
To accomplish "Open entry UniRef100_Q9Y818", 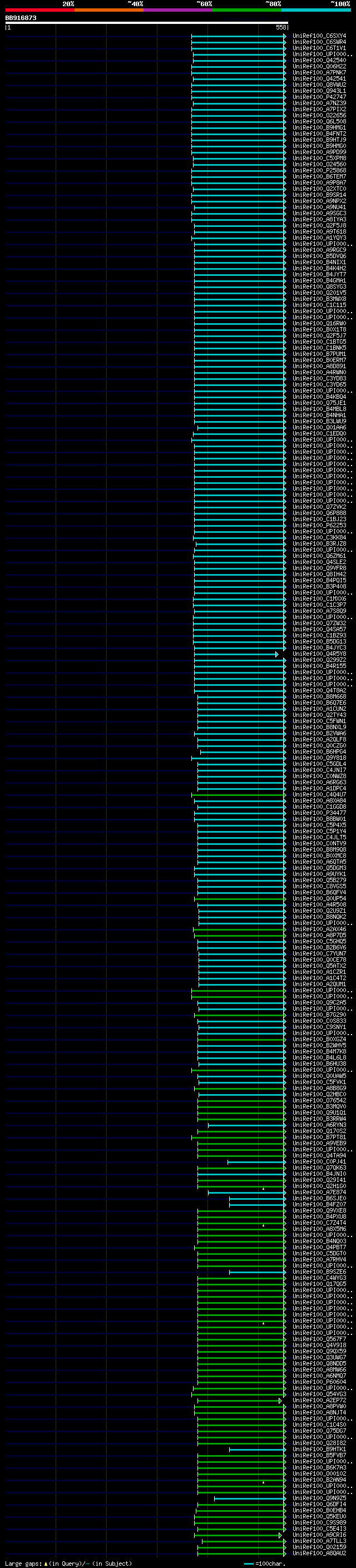I will coord(319,758).
